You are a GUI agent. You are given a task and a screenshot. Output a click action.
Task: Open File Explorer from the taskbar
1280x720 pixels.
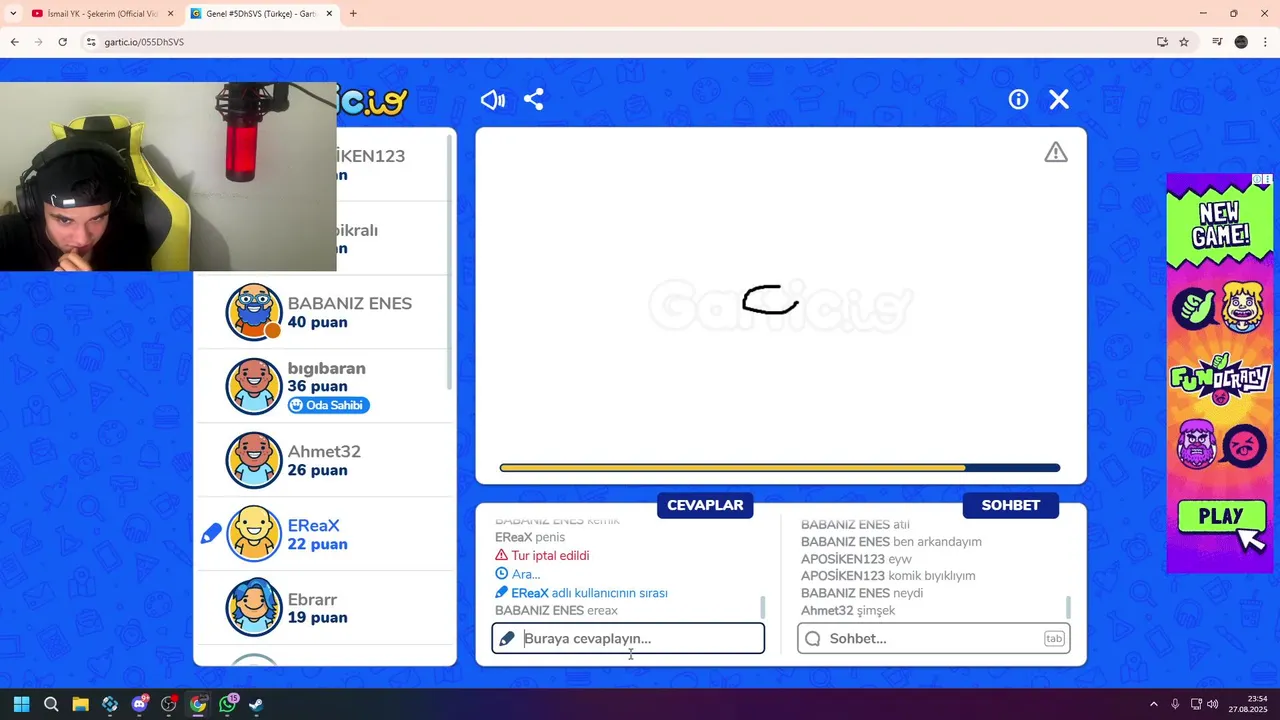click(x=80, y=704)
